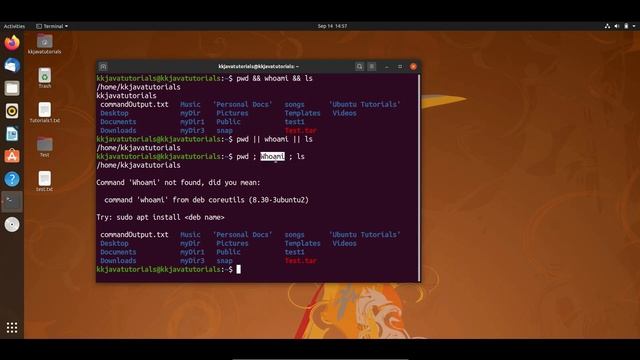Open Ubuntu Software from the dock
This screenshot has height=360, width=640.
click(12, 156)
